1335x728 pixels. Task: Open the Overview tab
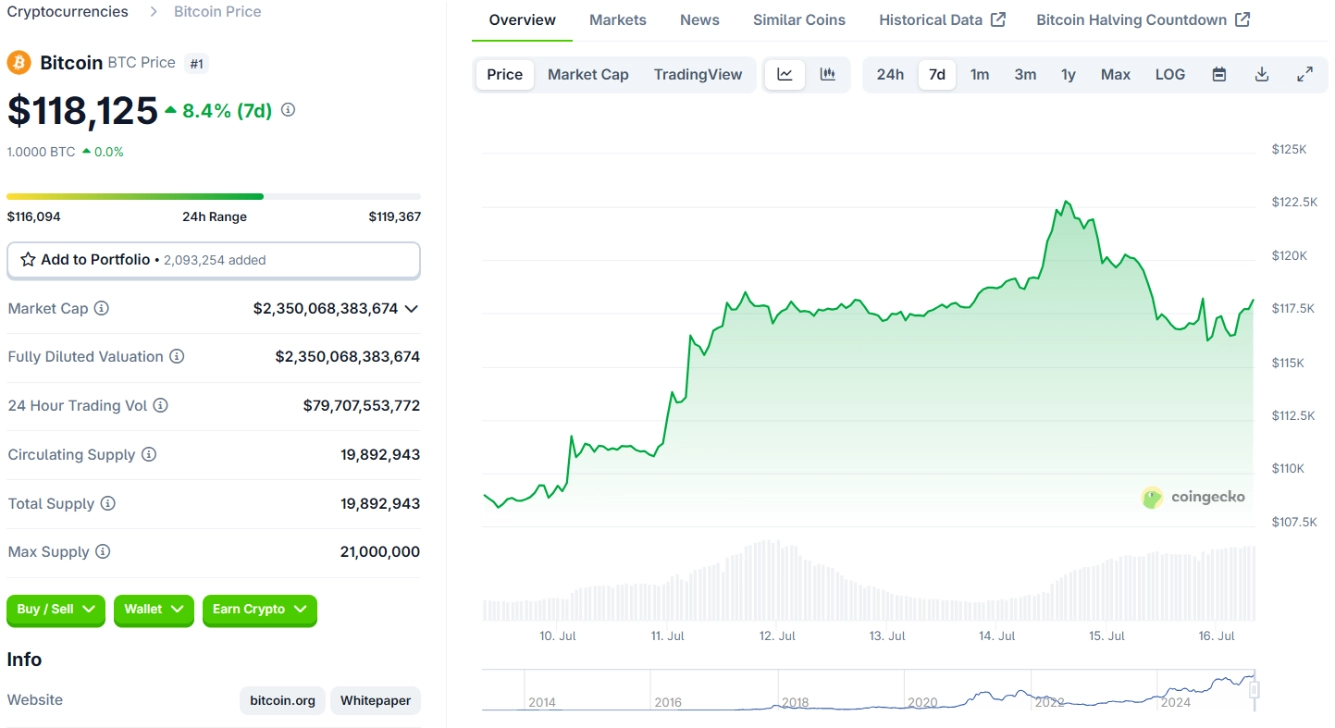tap(522, 20)
